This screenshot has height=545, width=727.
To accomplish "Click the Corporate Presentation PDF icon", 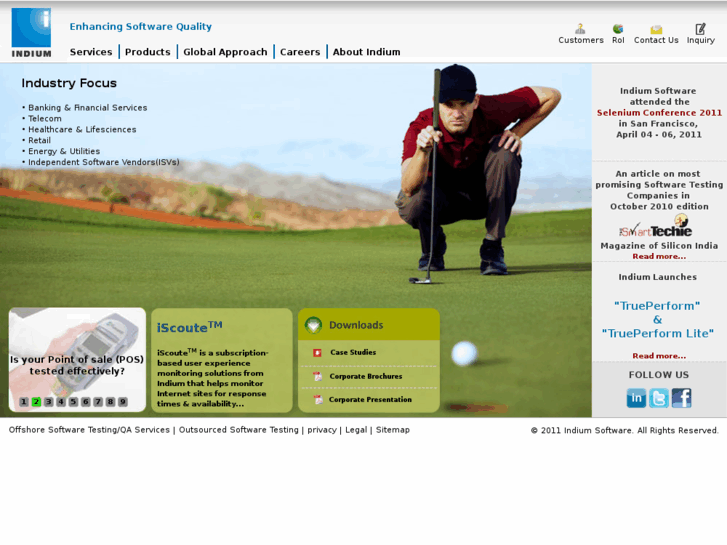I will point(318,399).
